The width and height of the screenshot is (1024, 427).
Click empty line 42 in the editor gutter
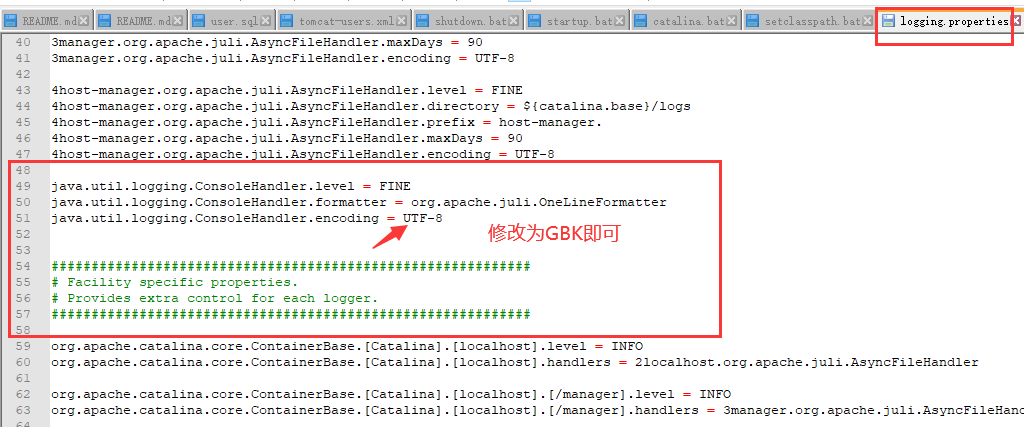(x=22, y=74)
